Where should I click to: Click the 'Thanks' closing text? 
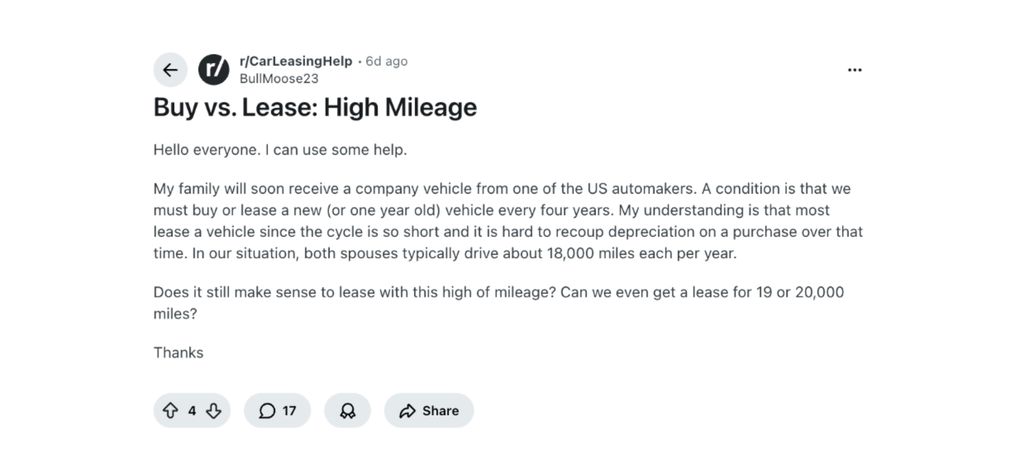[178, 352]
